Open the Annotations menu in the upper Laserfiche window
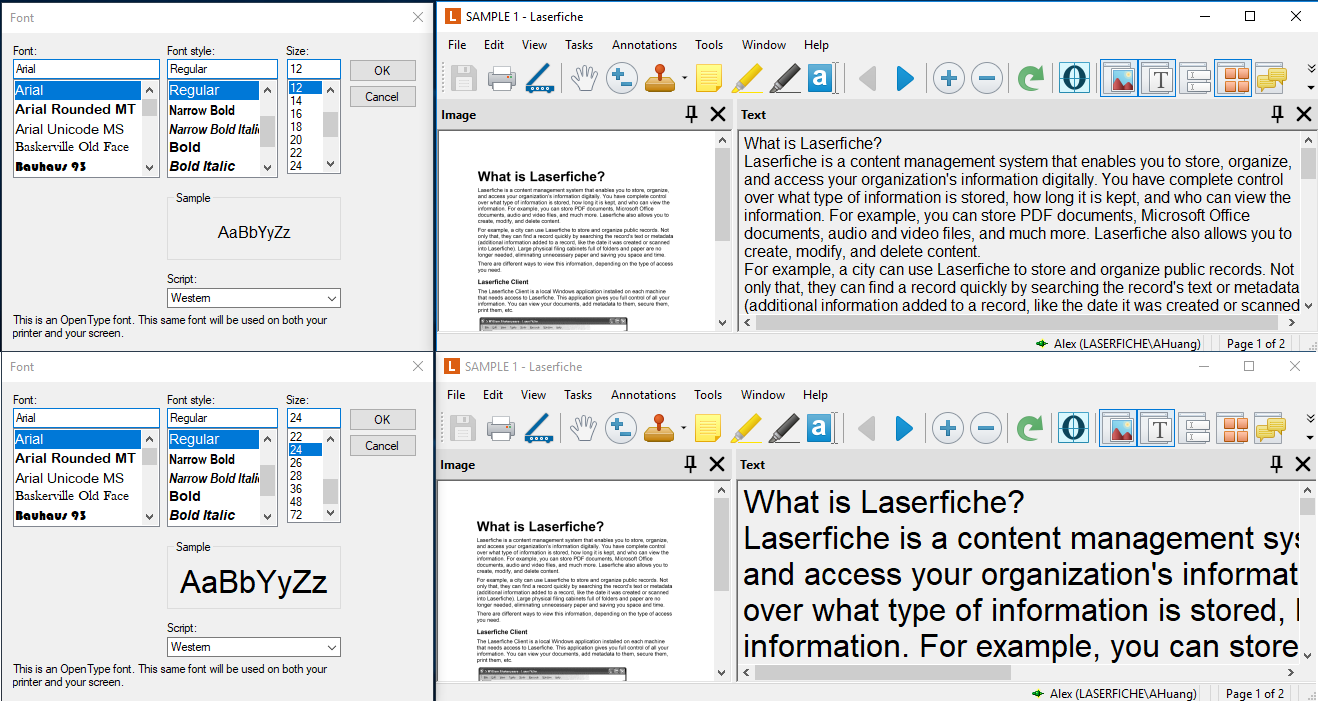Screen dimensions: 1318x701 pos(645,45)
